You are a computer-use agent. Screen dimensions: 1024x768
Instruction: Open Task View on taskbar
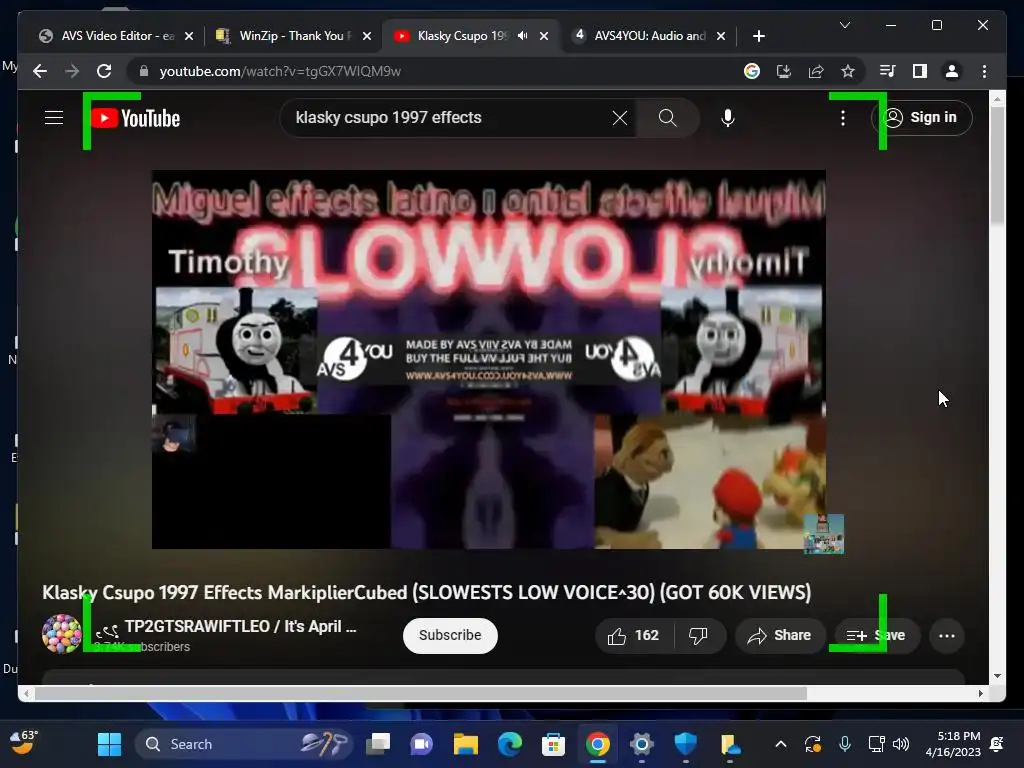pyautogui.click(x=378, y=744)
